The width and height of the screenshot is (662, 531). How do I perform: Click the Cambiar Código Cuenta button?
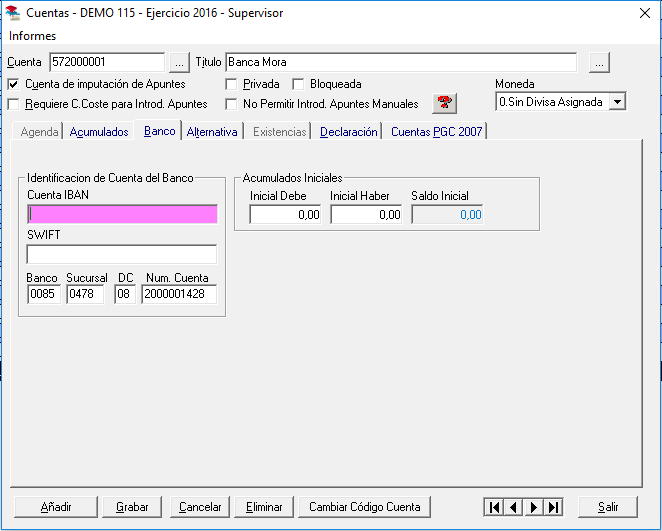(365, 507)
